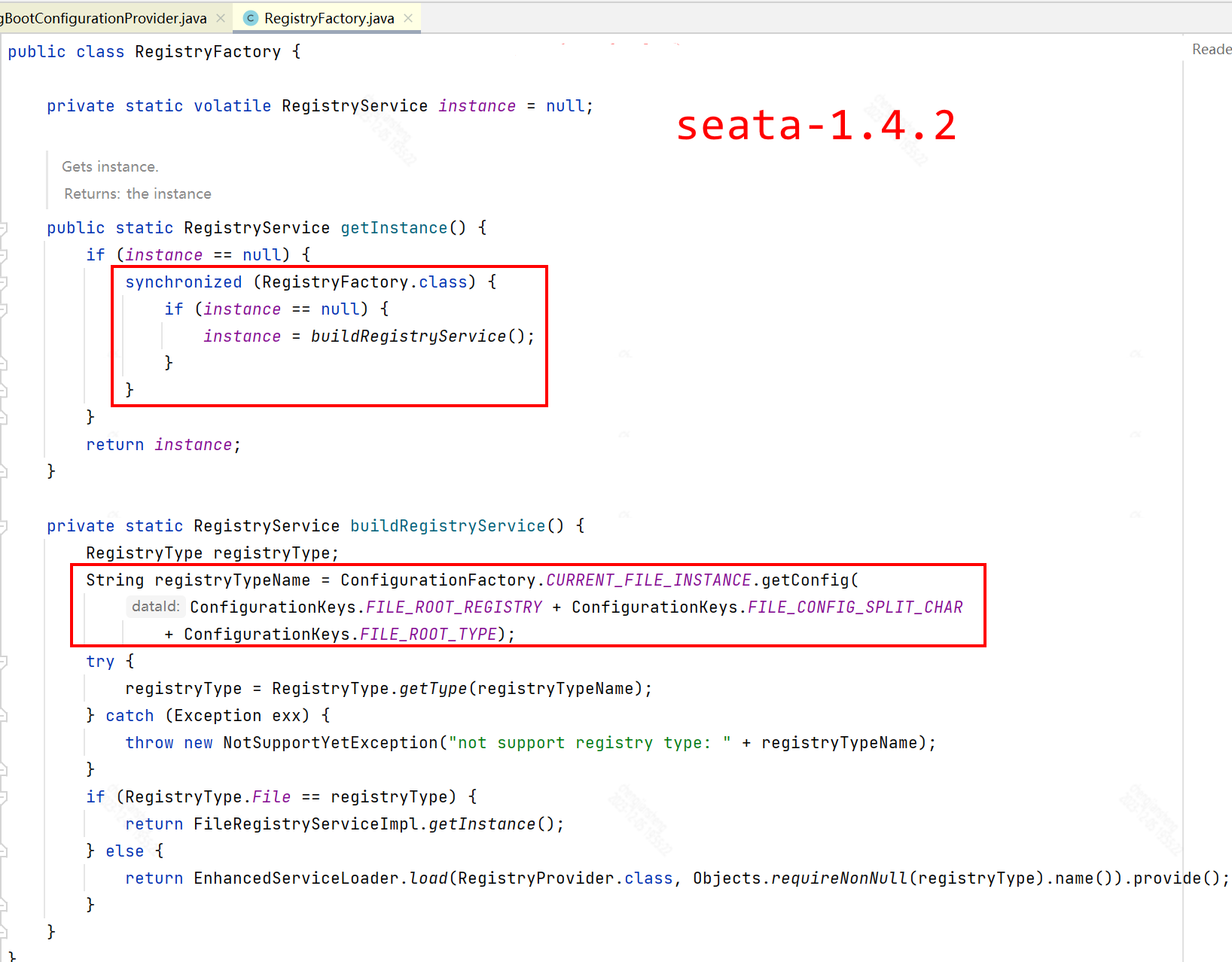The image size is (1232, 962).
Task: Click the 'synchronized' keyword
Action: 184,282
